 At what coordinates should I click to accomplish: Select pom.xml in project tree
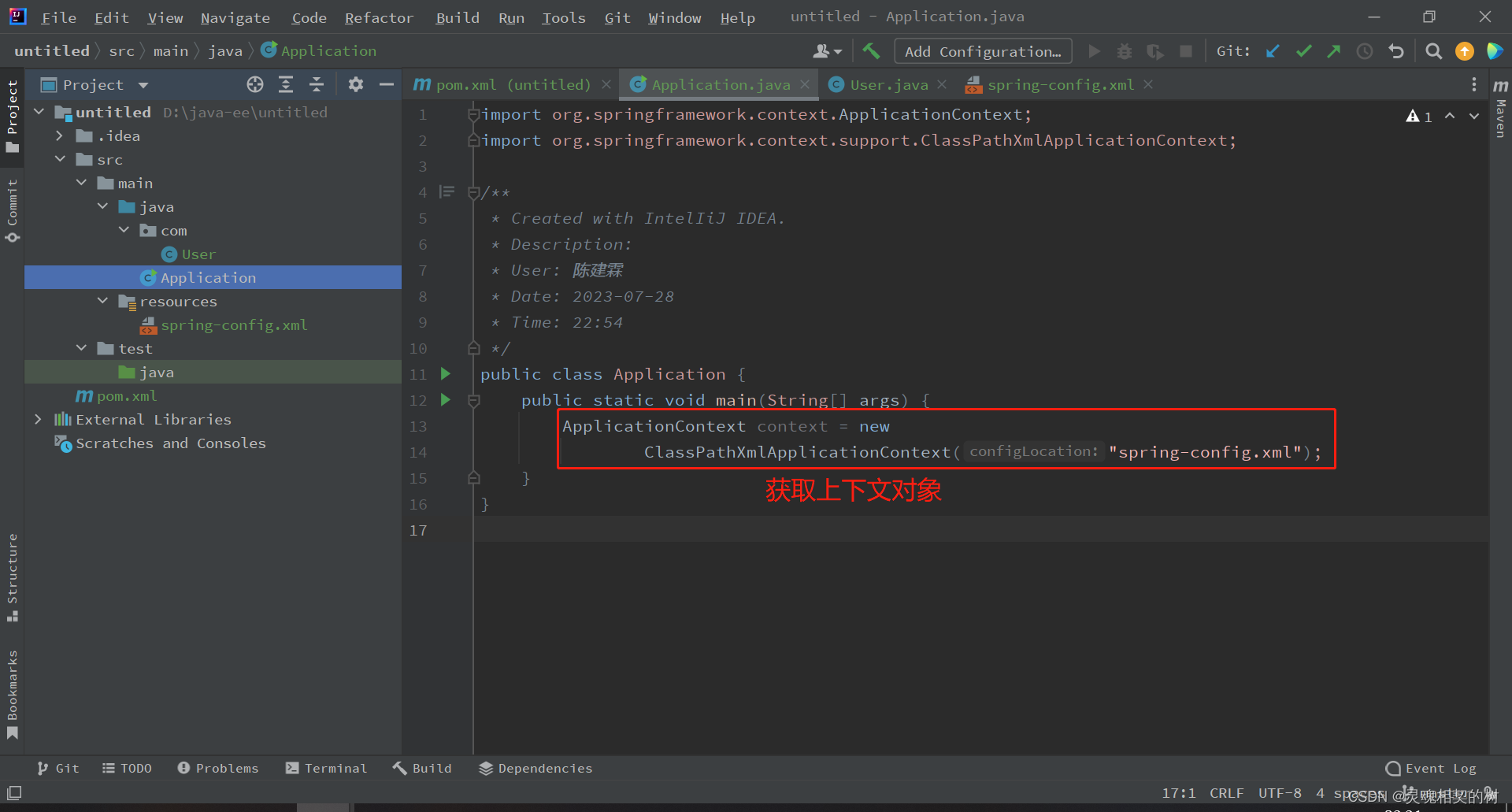point(127,395)
